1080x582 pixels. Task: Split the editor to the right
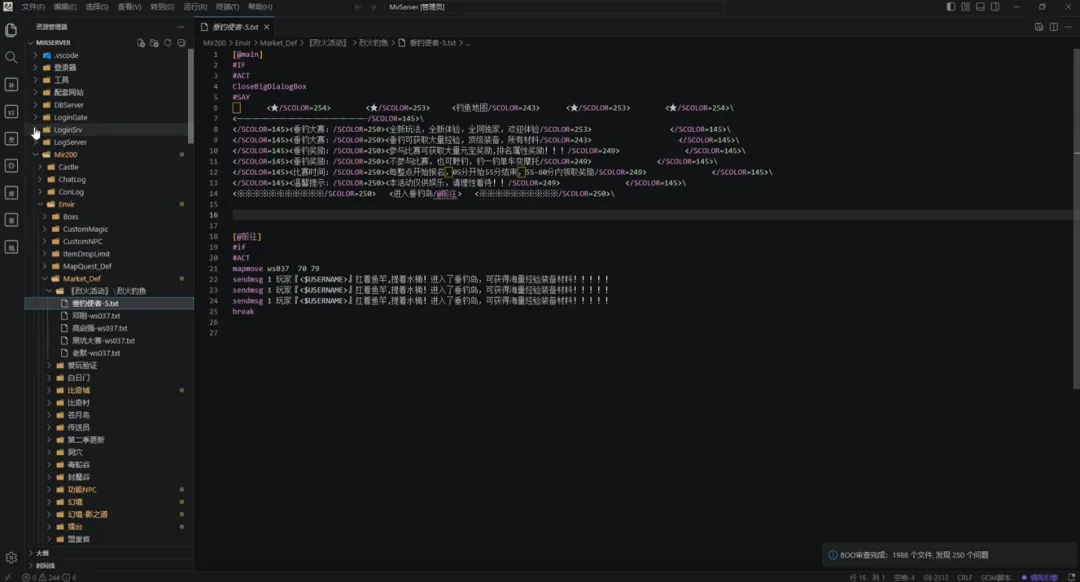[x=1054, y=27]
